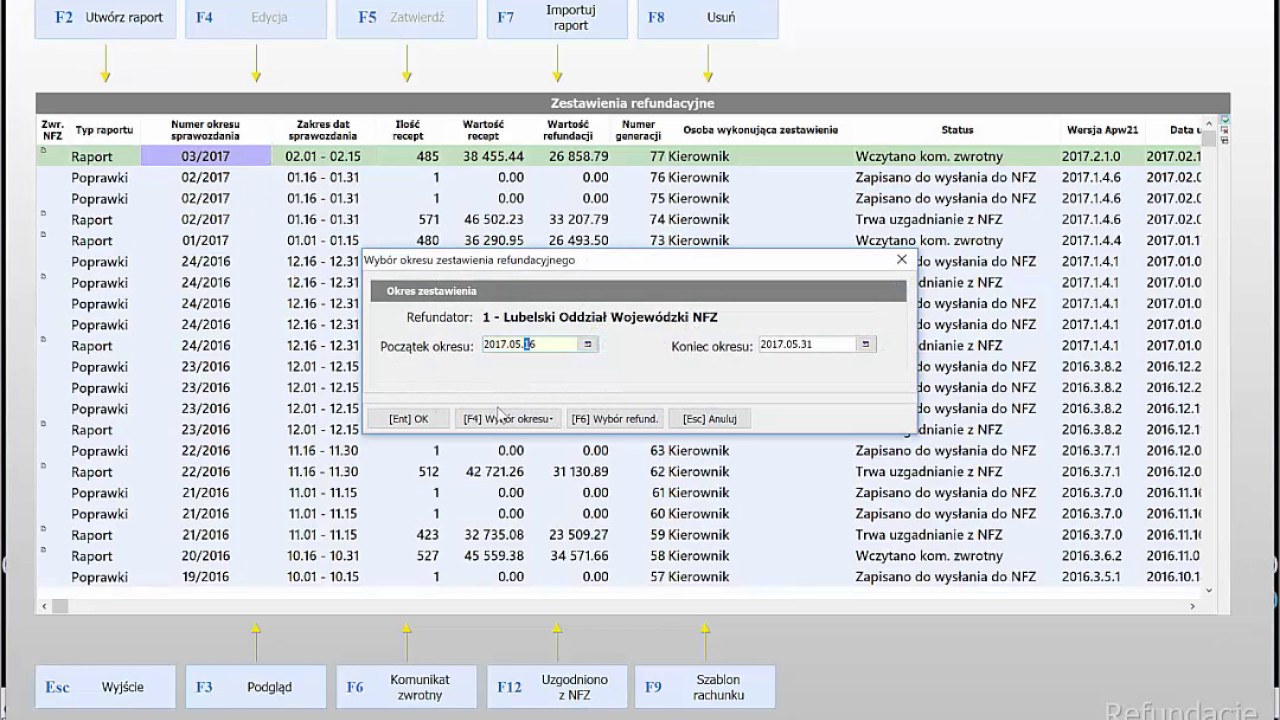Click the F5 Zatwierdź button
The width and height of the screenshot is (1280, 720).
tap(406, 18)
